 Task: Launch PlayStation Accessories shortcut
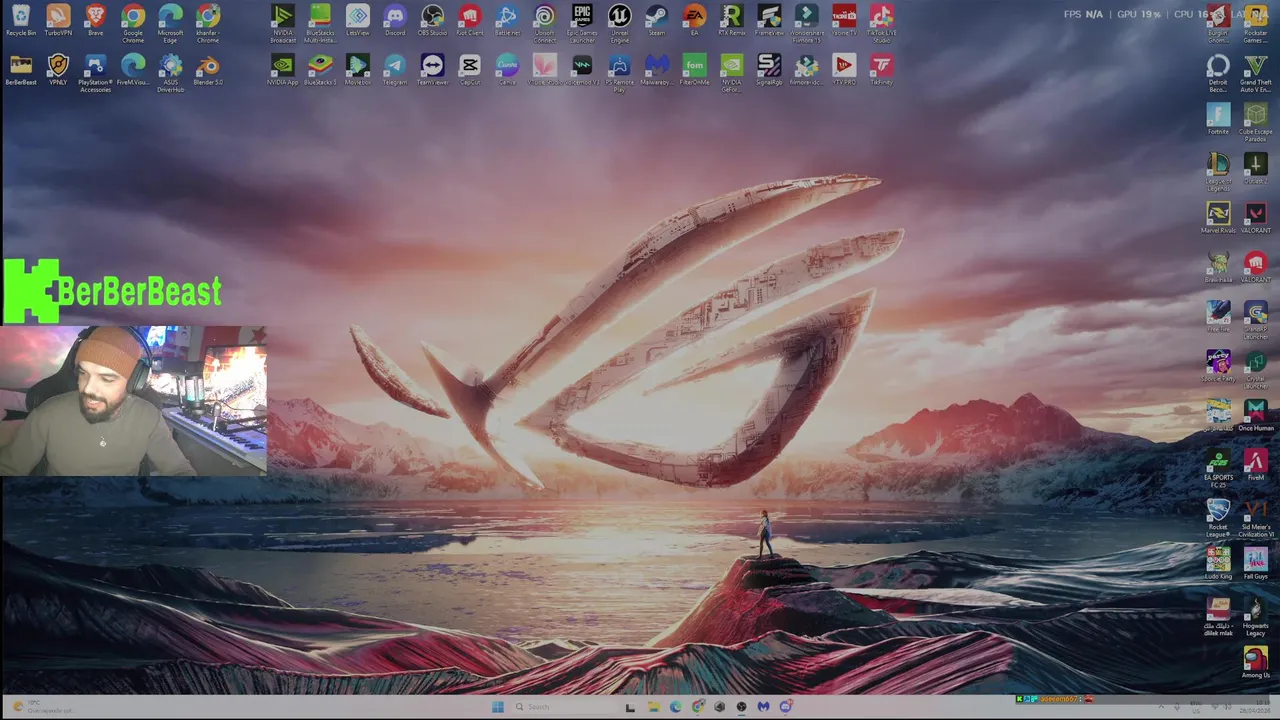click(x=96, y=74)
